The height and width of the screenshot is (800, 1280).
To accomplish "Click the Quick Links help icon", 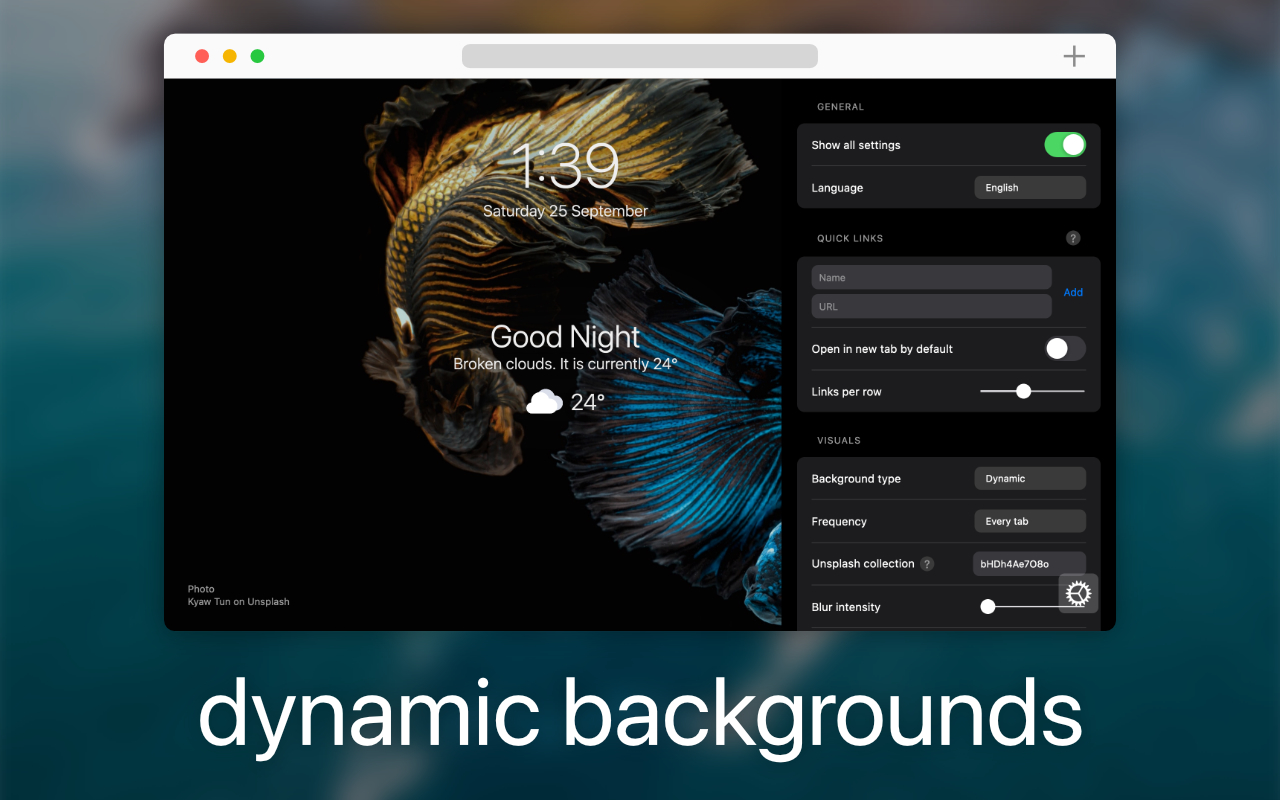I will tap(1073, 238).
